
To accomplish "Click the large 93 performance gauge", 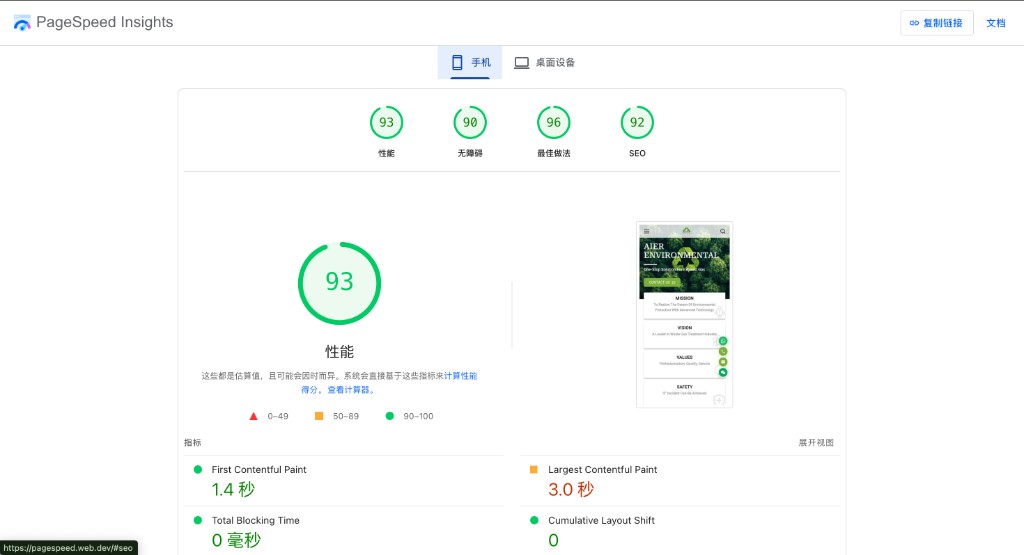I will tap(340, 283).
